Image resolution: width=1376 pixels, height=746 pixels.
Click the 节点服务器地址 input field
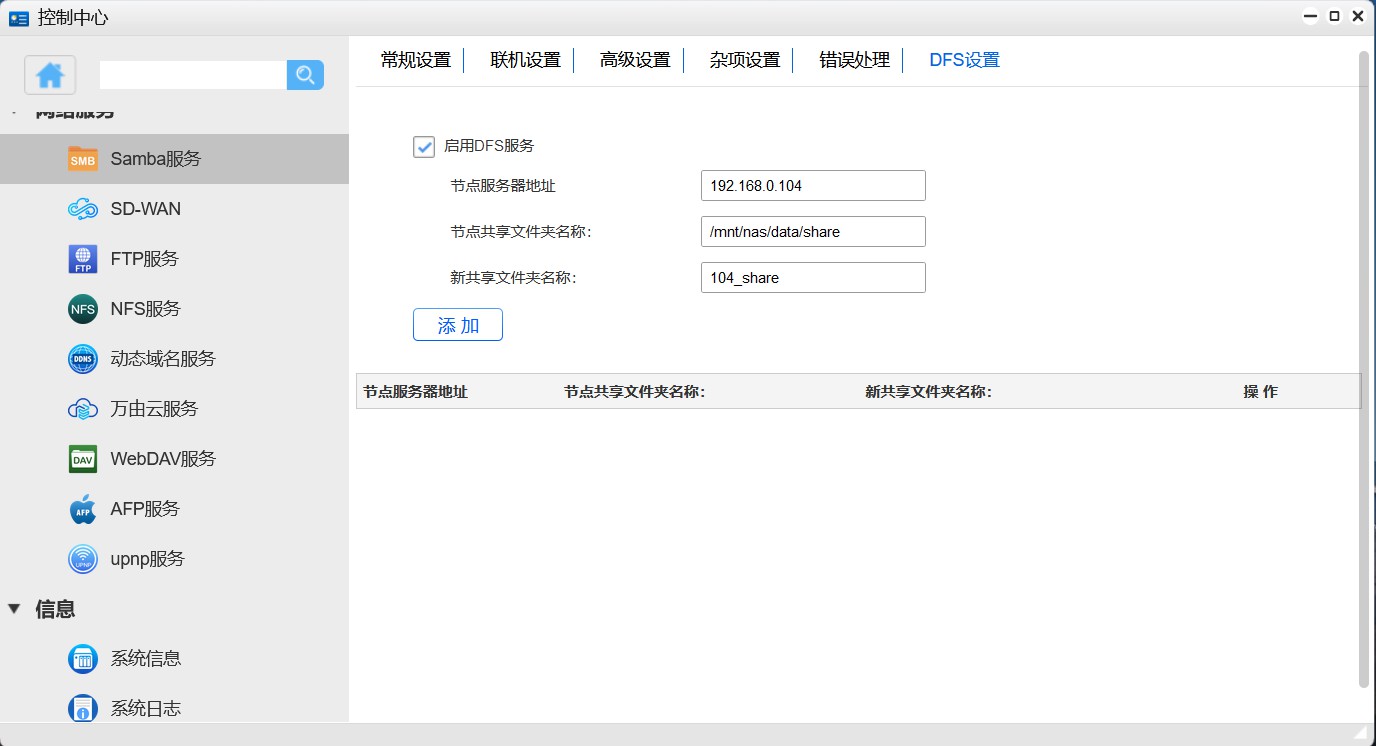(x=813, y=186)
